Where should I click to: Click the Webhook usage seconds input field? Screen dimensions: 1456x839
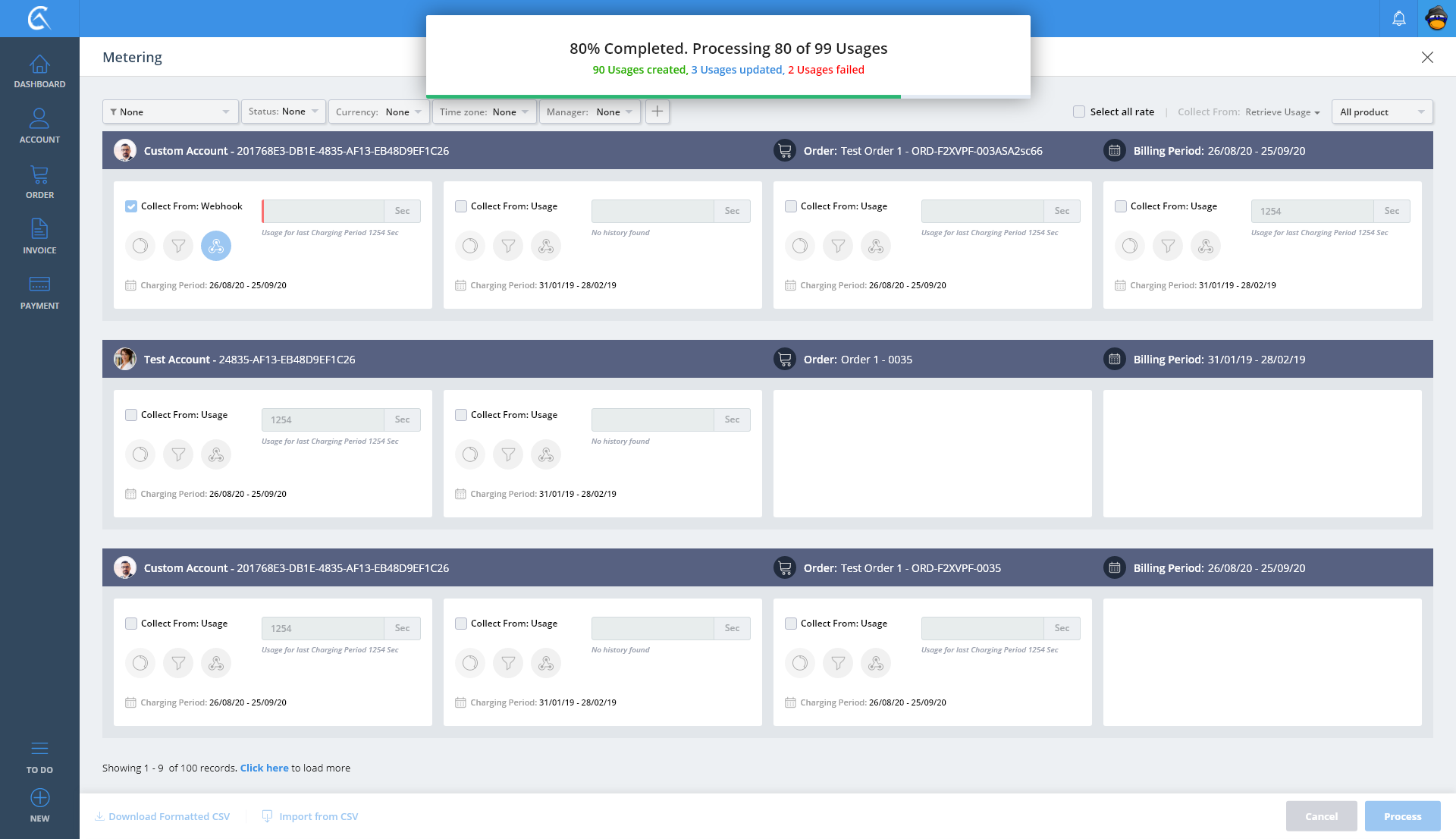point(323,211)
